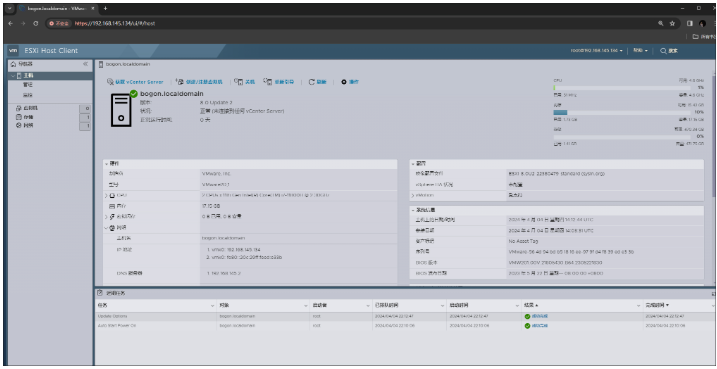Click the Reboot host toolbar button
The height and width of the screenshot is (369, 717).
[x=278, y=82]
